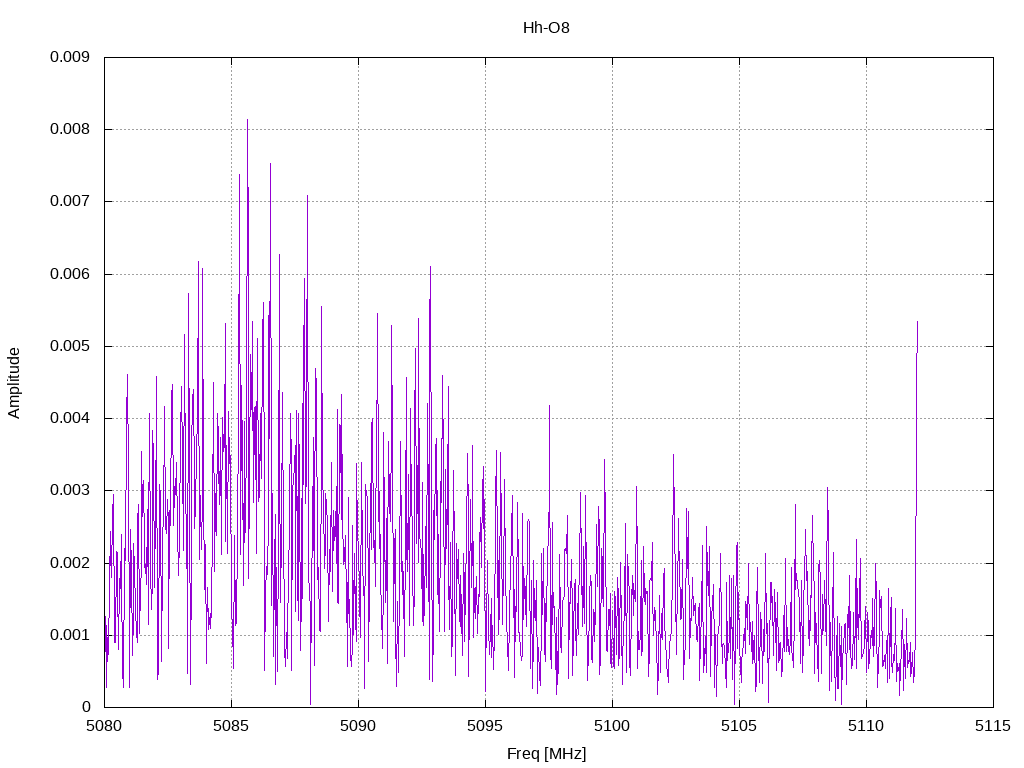Click the 0.008 y-axis tick label
Viewport: 1024px width, 768px height.
(70, 129)
